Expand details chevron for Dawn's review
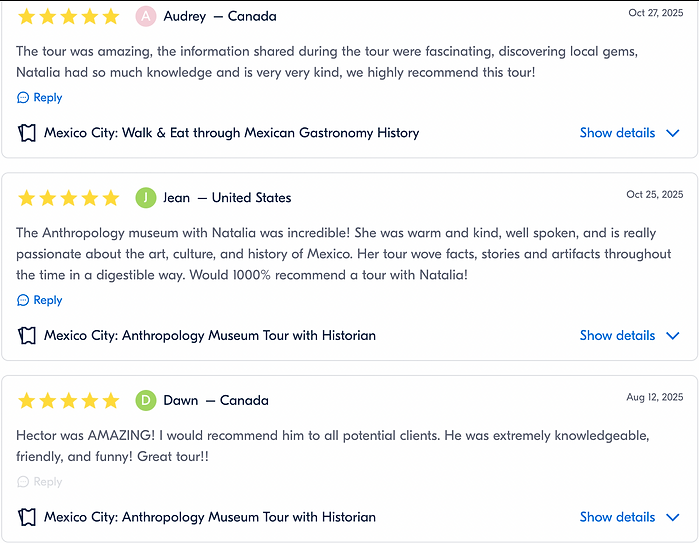This screenshot has height=543, width=699. click(673, 517)
